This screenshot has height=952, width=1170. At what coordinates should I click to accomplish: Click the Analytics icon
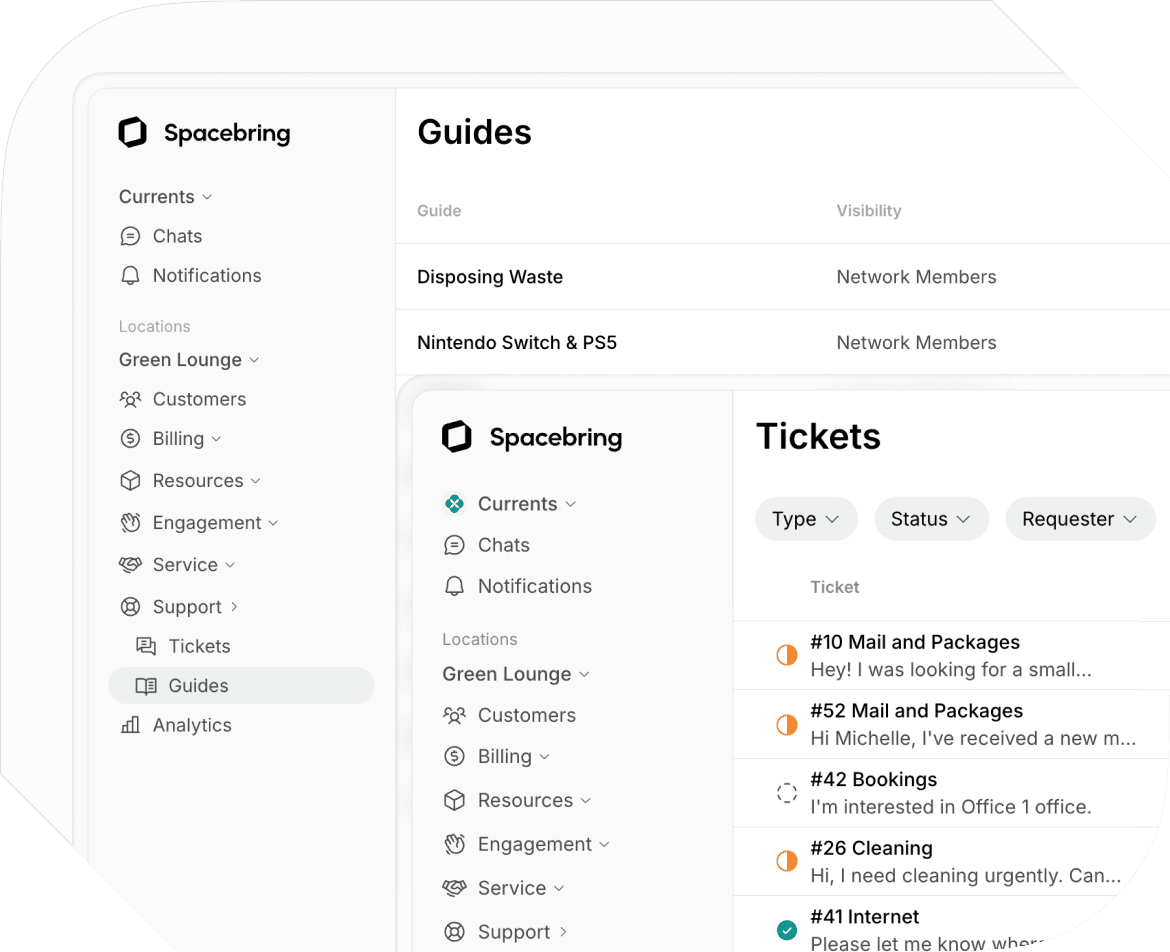coord(131,725)
